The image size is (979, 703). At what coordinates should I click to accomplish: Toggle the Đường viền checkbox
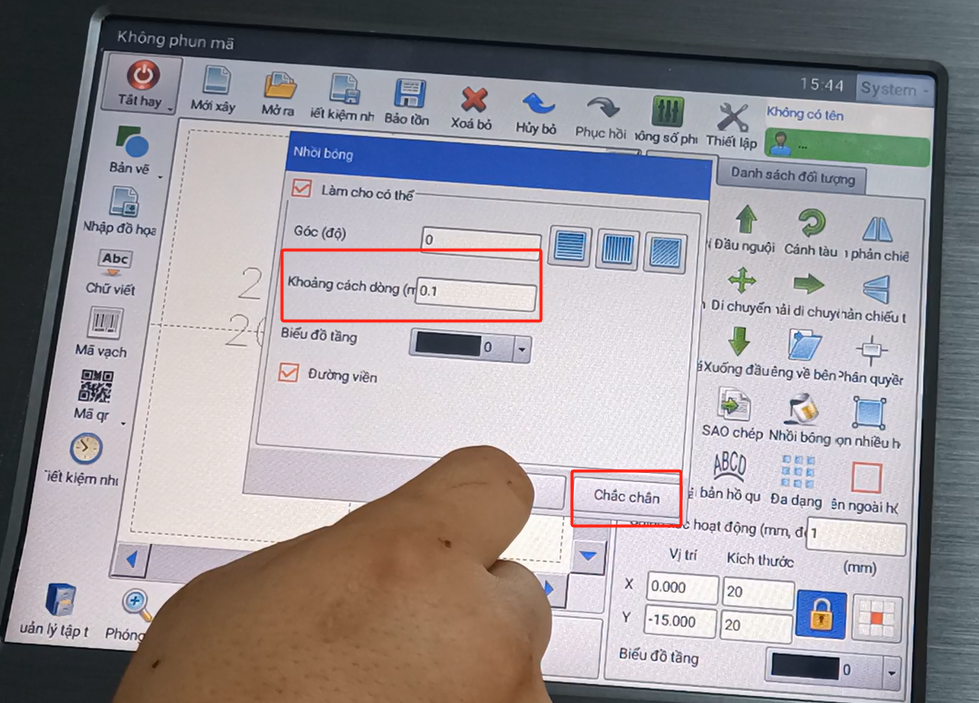point(289,373)
